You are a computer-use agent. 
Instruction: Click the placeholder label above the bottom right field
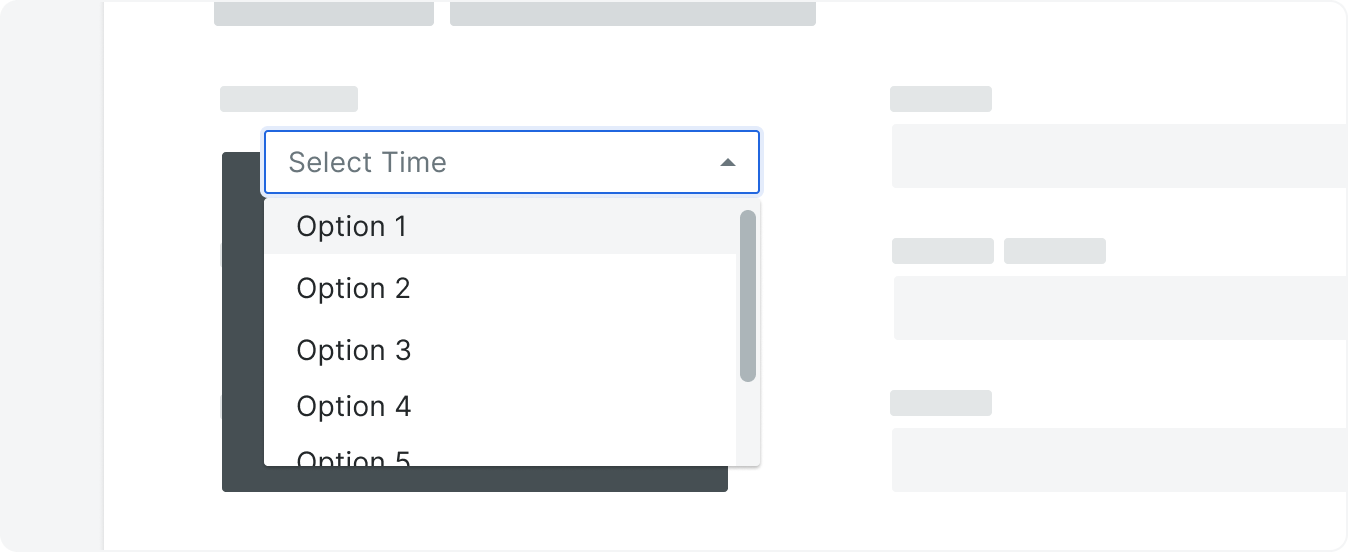pyautogui.click(x=941, y=403)
